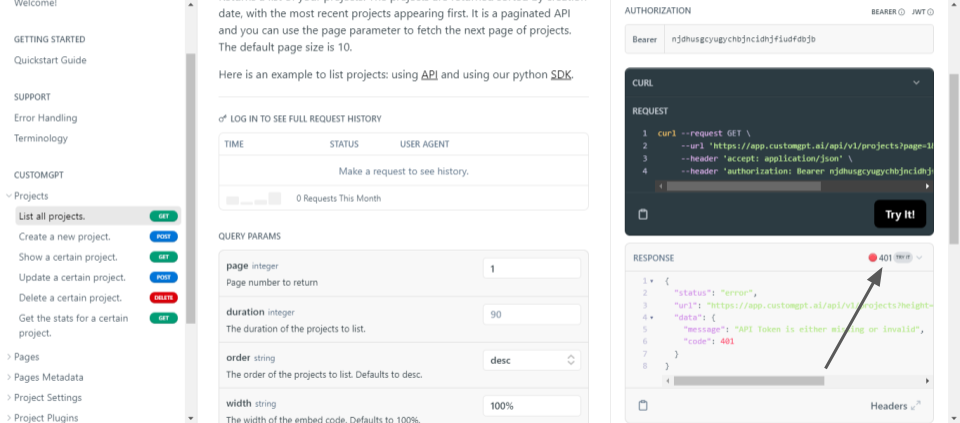The image size is (960, 423).
Task: Collapse the JSON data object fold arrow
Action: (651, 317)
